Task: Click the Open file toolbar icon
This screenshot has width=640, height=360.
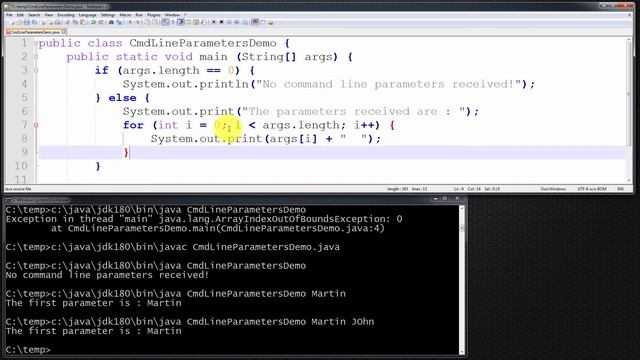Action: click(19, 22)
